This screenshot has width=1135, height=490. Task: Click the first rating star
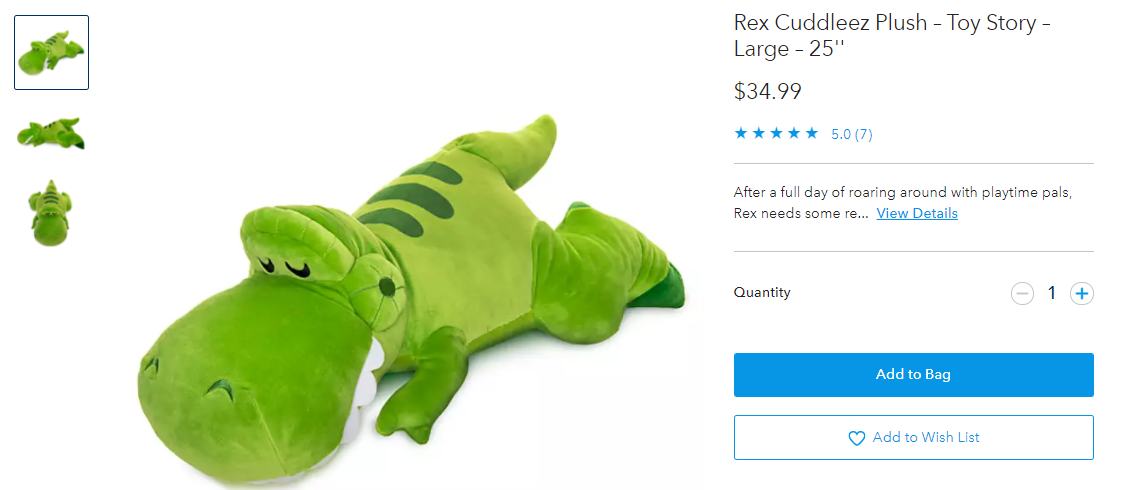[741, 133]
